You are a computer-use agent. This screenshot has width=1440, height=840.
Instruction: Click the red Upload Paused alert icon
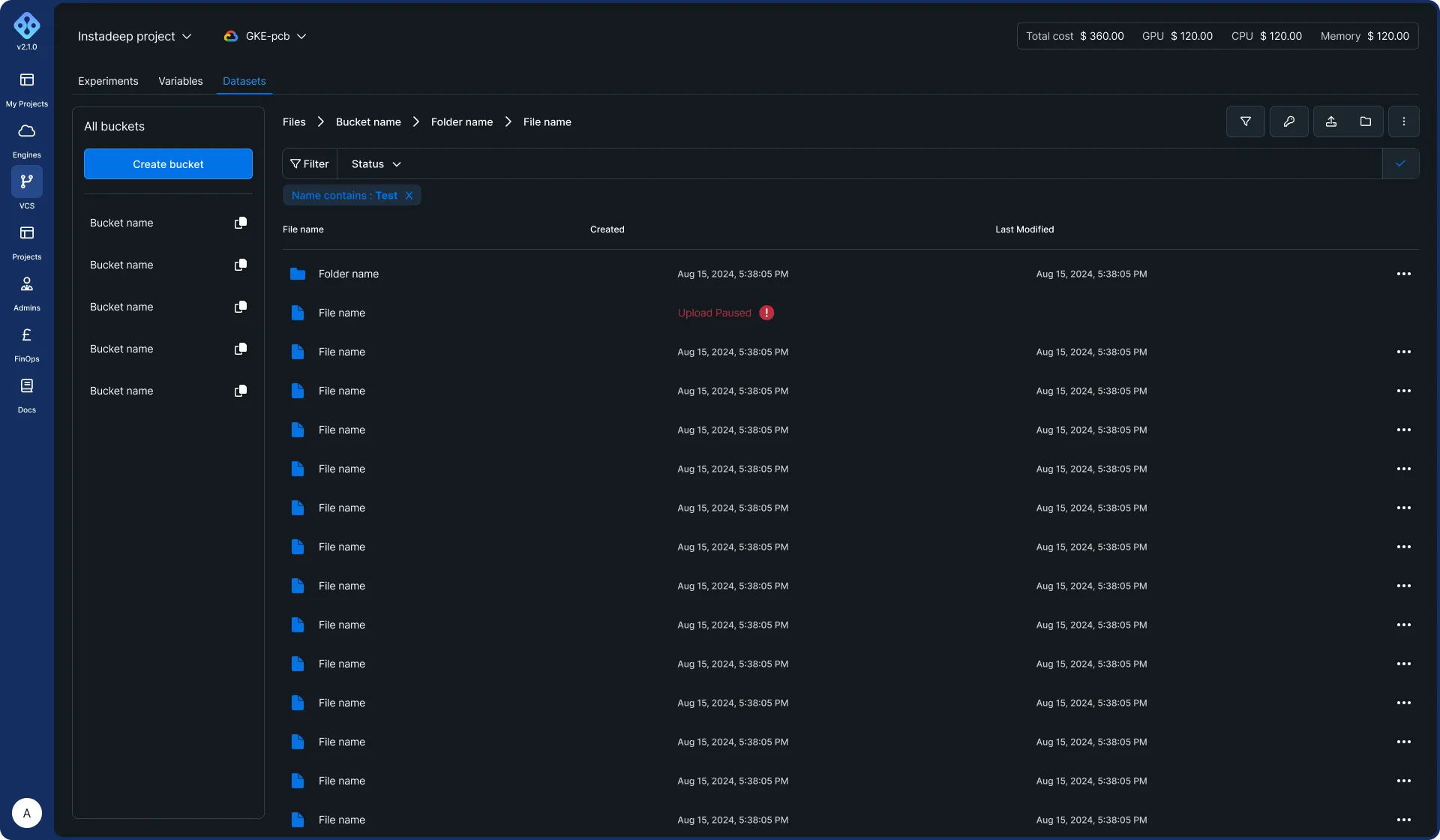click(766, 313)
